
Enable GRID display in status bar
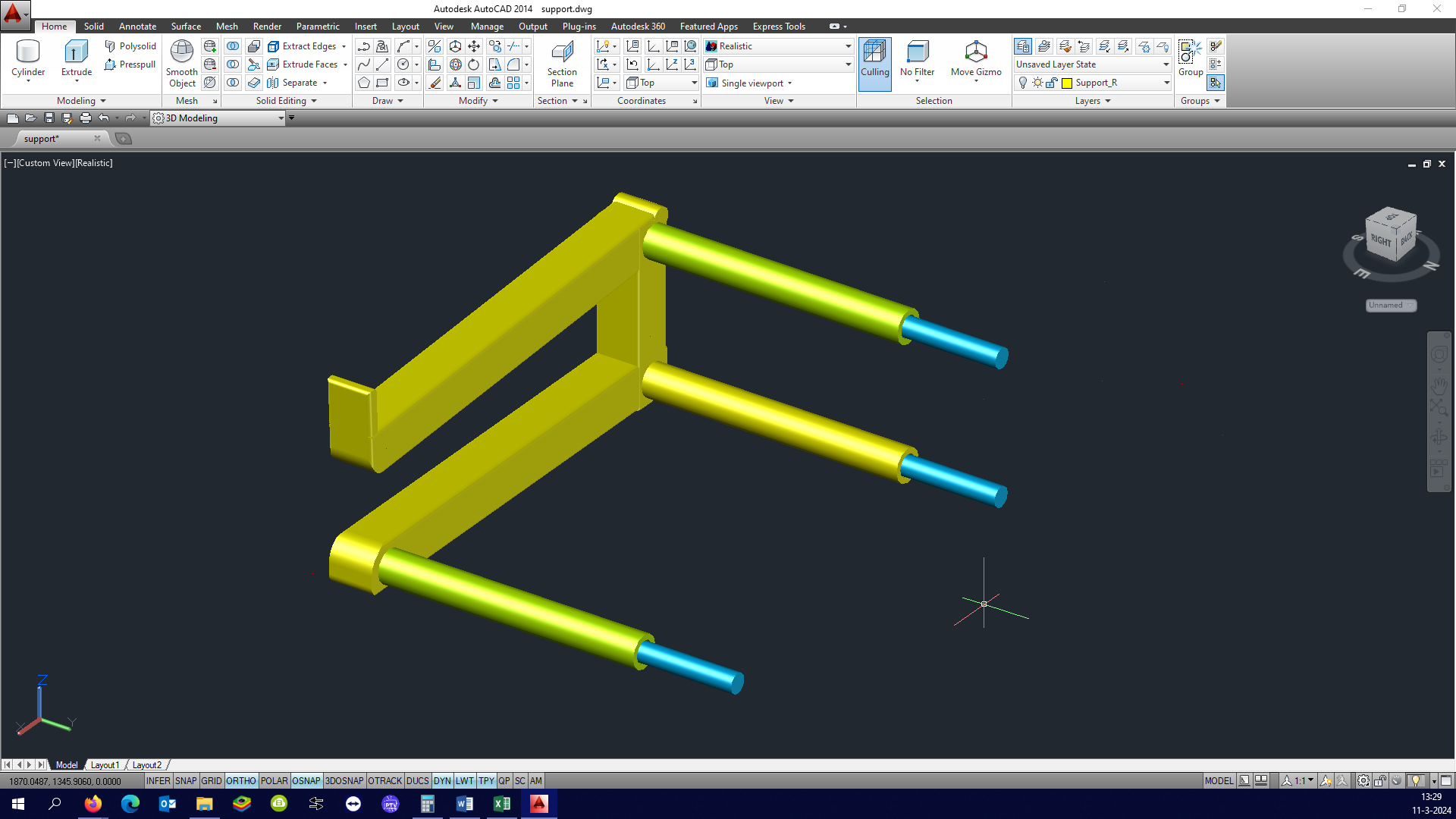tap(212, 780)
